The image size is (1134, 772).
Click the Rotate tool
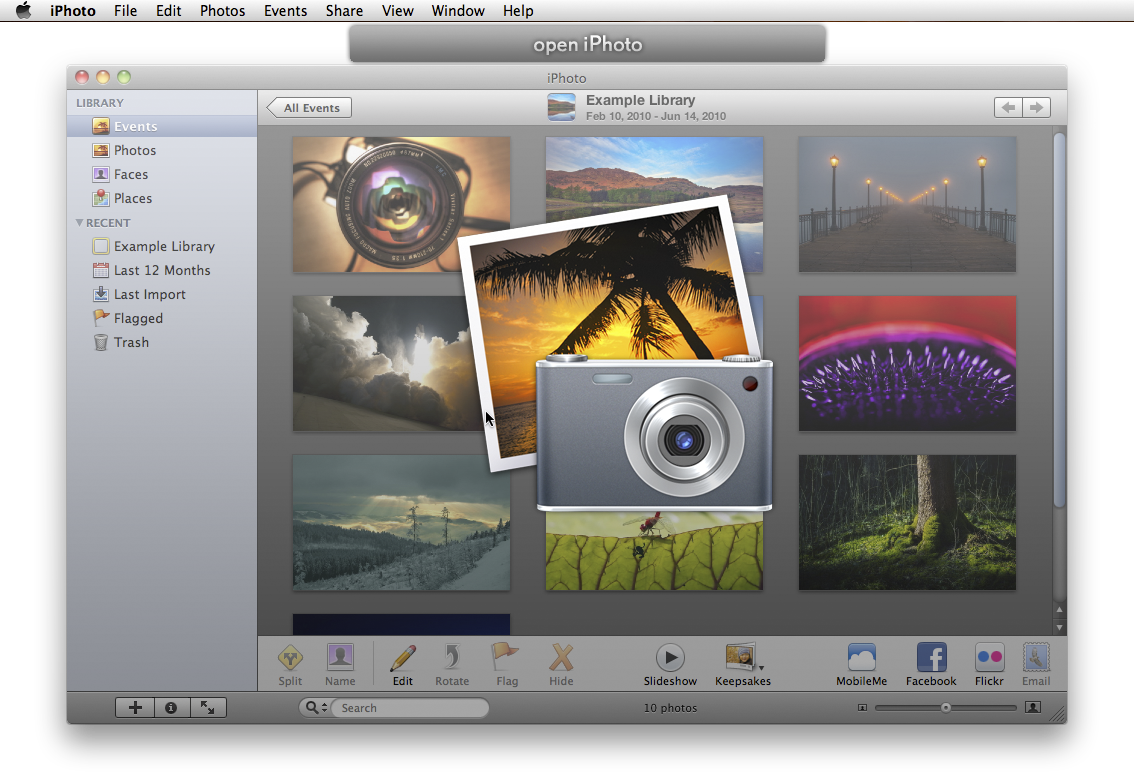click(452, 665)
